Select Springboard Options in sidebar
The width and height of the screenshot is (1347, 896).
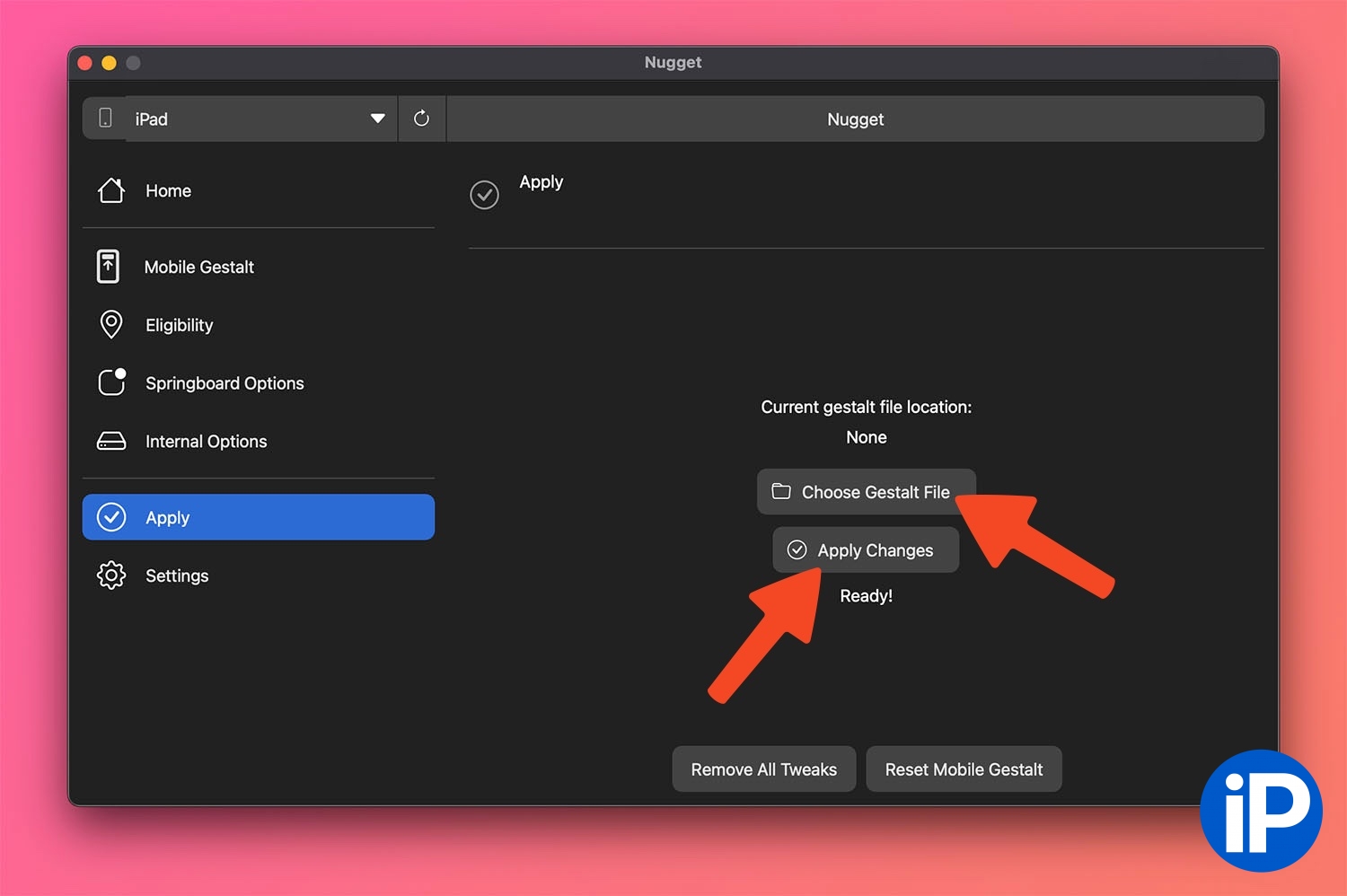point(259,383)
